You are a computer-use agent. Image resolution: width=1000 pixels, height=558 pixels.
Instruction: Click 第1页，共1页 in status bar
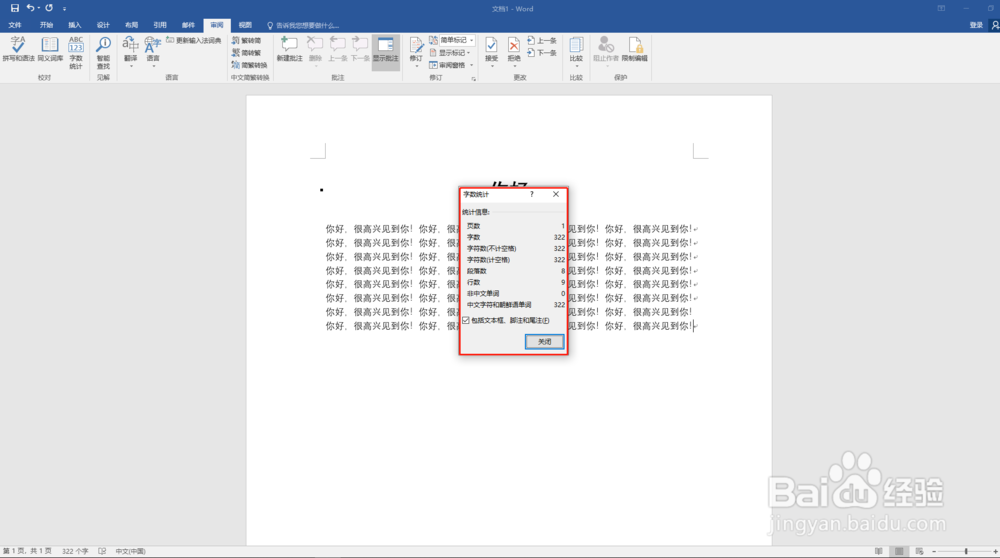pos(27,551)
